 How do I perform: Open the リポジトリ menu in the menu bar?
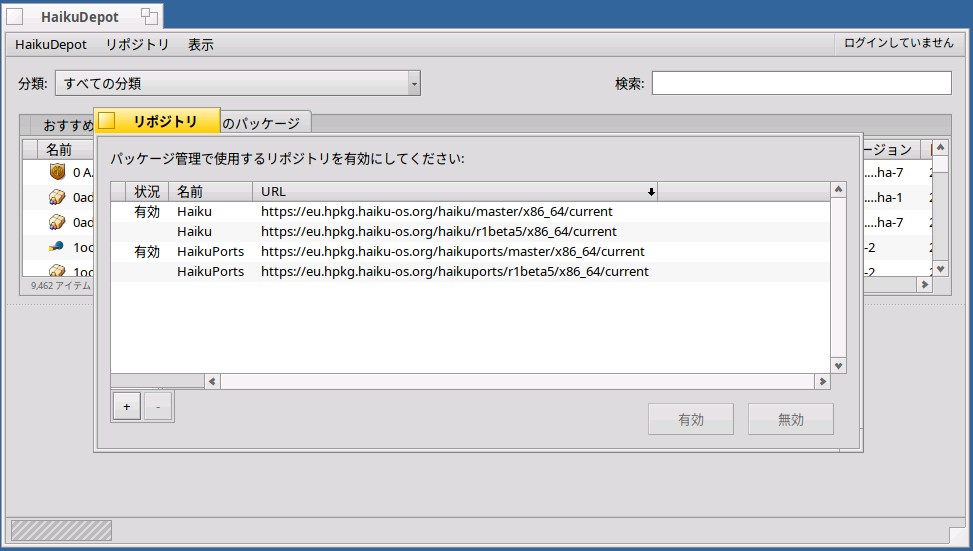click(137, 45)
